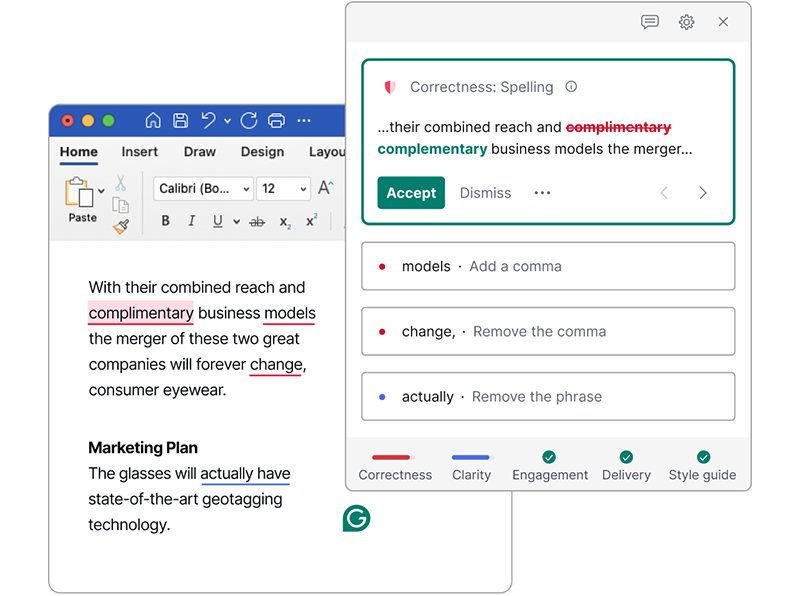Click the highlighted word 'complimentary' in document

(141, 313)
